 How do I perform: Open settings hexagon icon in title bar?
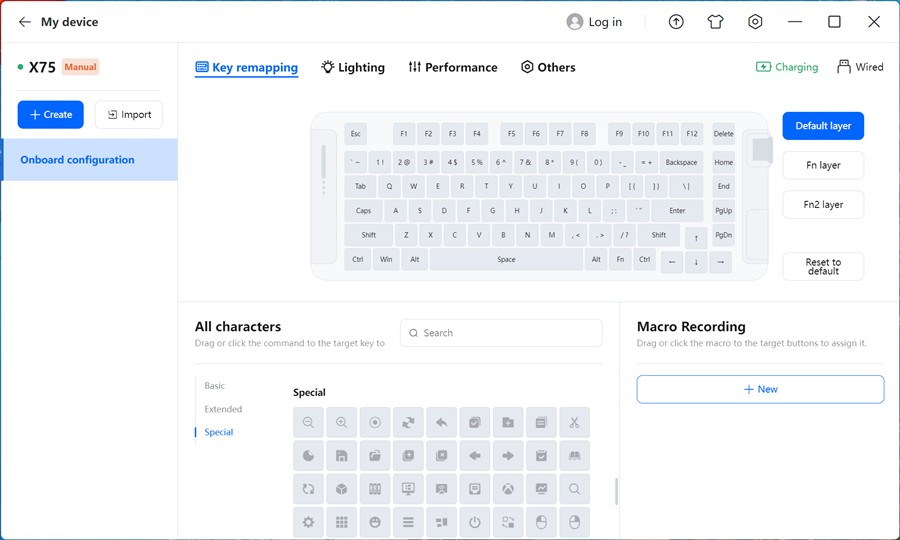[x=755, y=22]
